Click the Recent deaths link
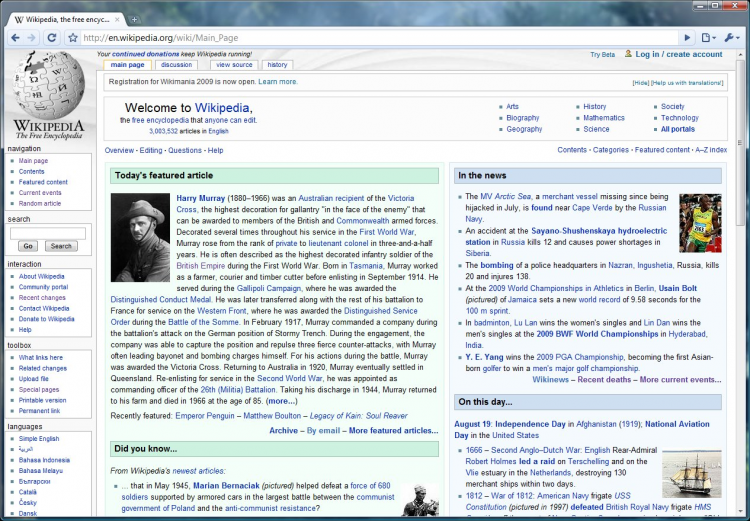Screen dimensions: 750x521 pyautogui.click(x=604, y=380)
